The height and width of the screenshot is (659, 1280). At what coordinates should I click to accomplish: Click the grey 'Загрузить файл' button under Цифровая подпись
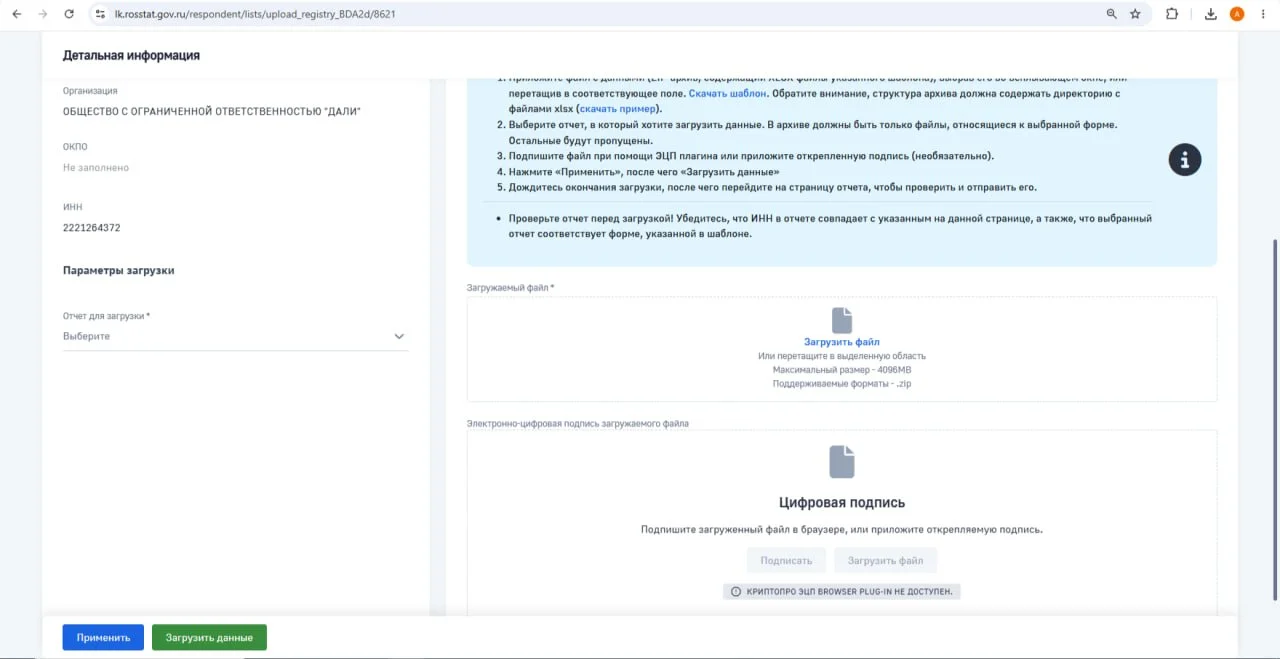(885, 561)
